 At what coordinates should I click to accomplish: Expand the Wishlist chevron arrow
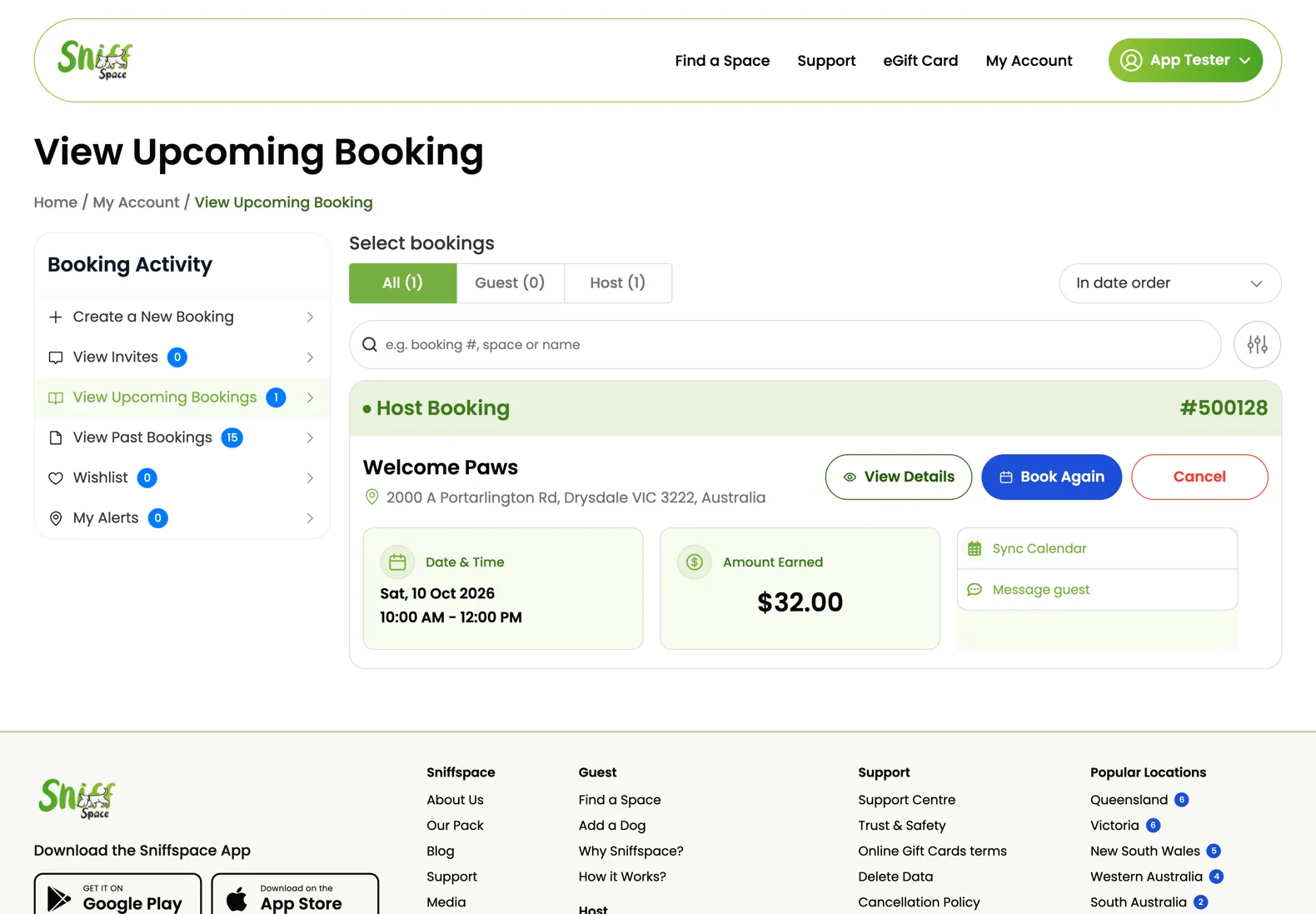(x=310, y=478)
